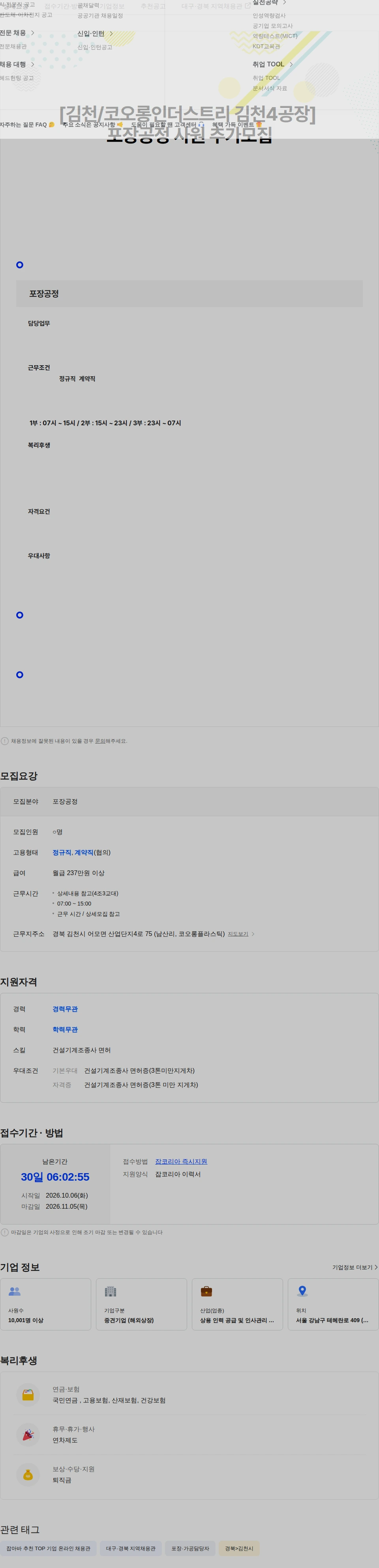Click the 중견기업 (해외상장) card

[x=141, y=1304]
